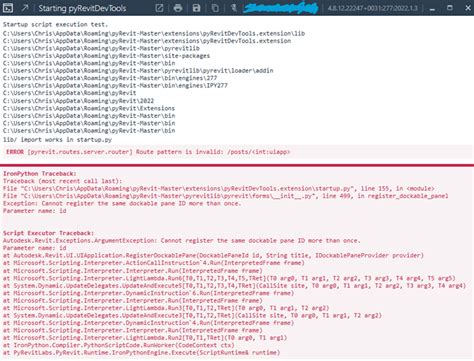Click the pyRevit console icon in title bar
This screenshot has height=361, width=474.
(8, 7)
